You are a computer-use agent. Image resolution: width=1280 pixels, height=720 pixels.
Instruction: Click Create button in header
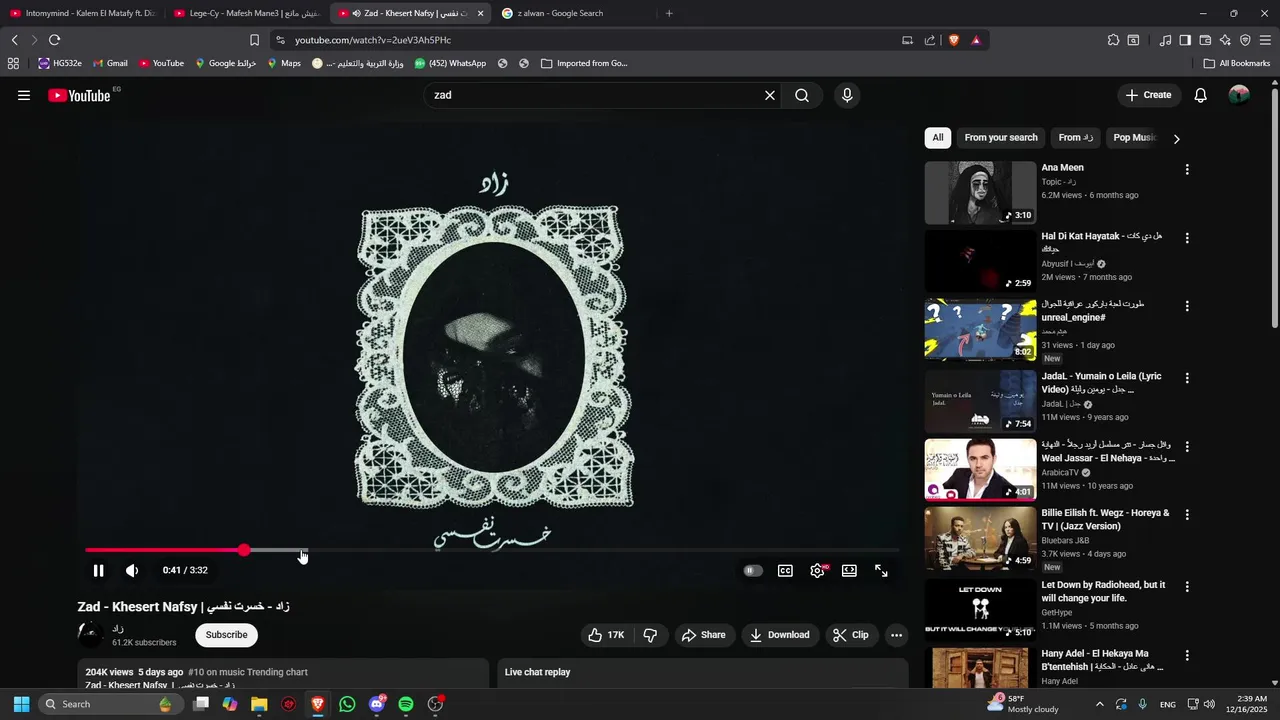tap(1148, 95)
